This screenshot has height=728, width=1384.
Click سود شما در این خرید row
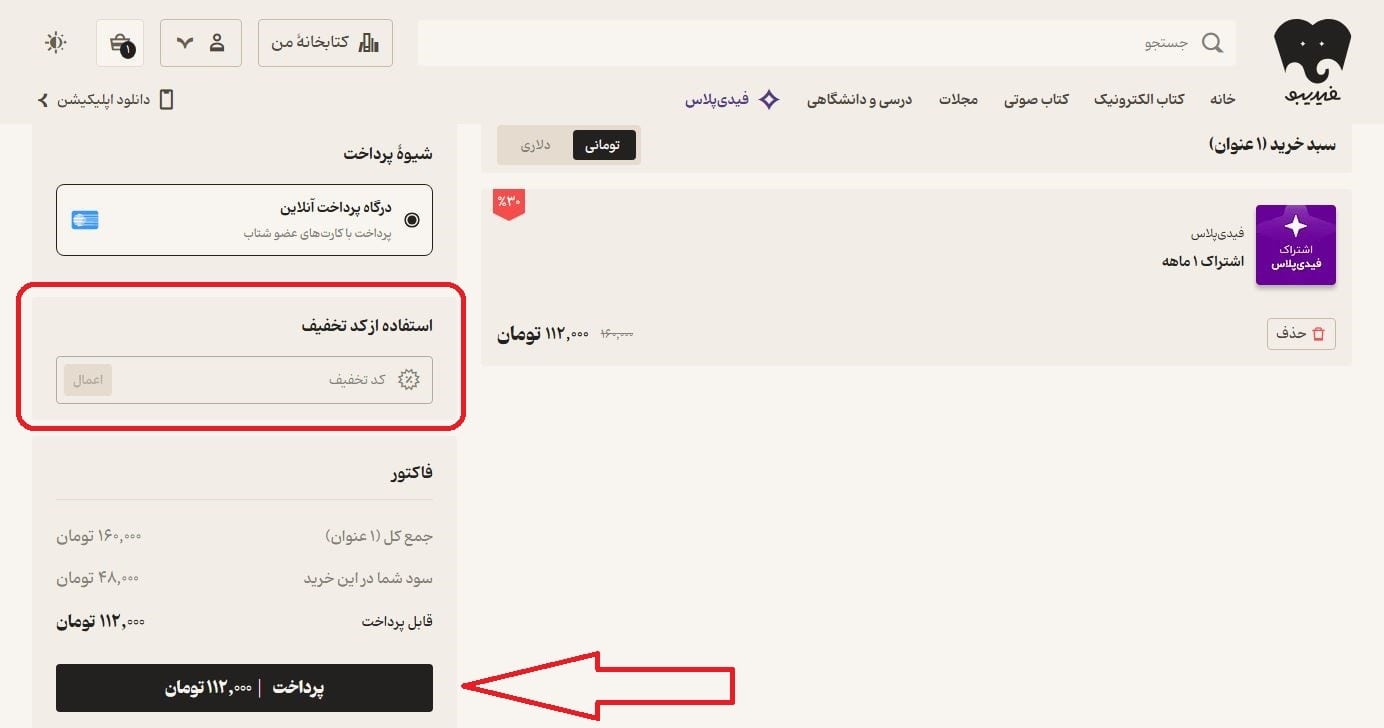(244, 578)
